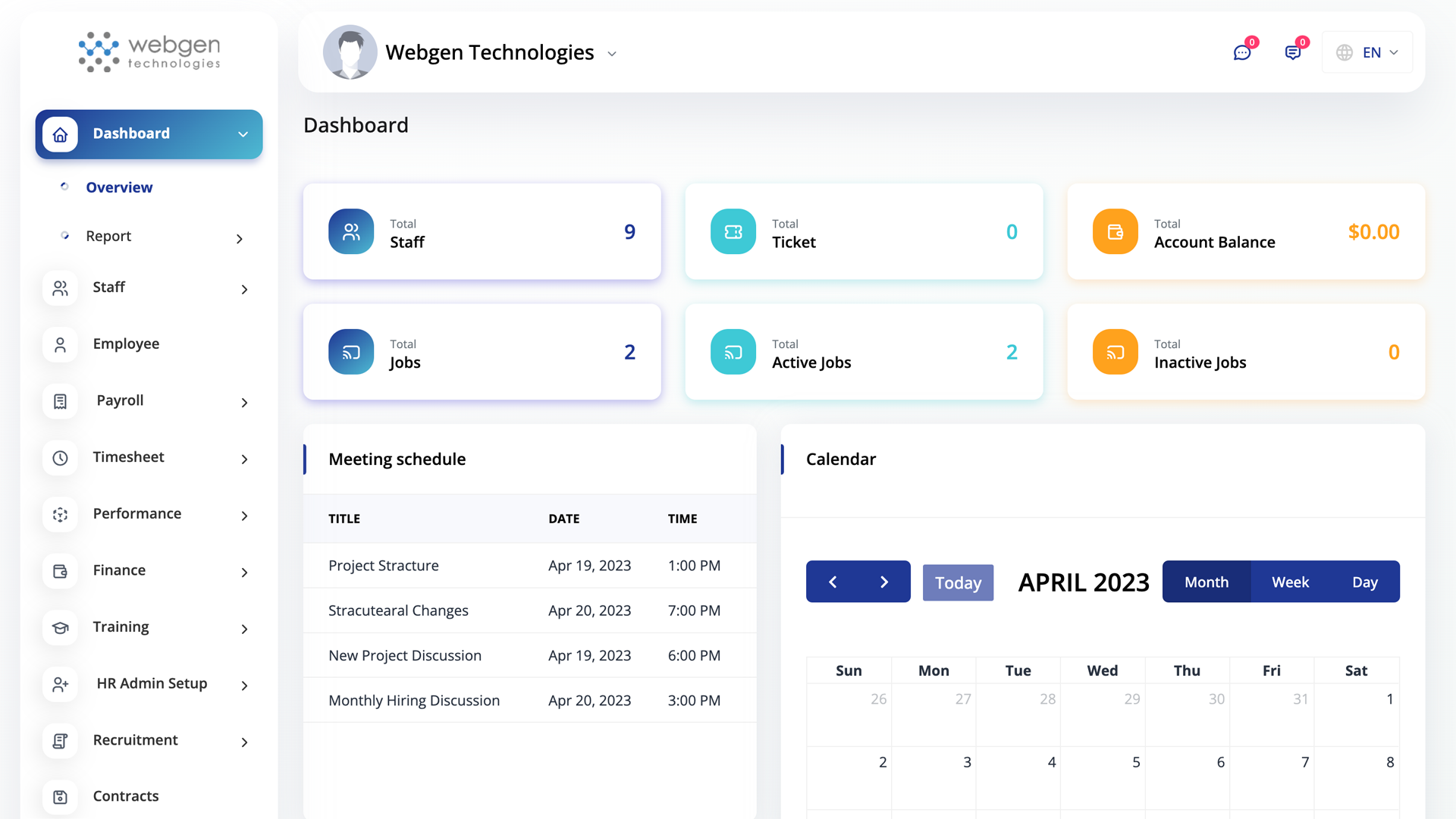The width and height of the screenshot is (1456, 819).
Task: Select the Month calendar view
Action: [x=1206, y=582]
